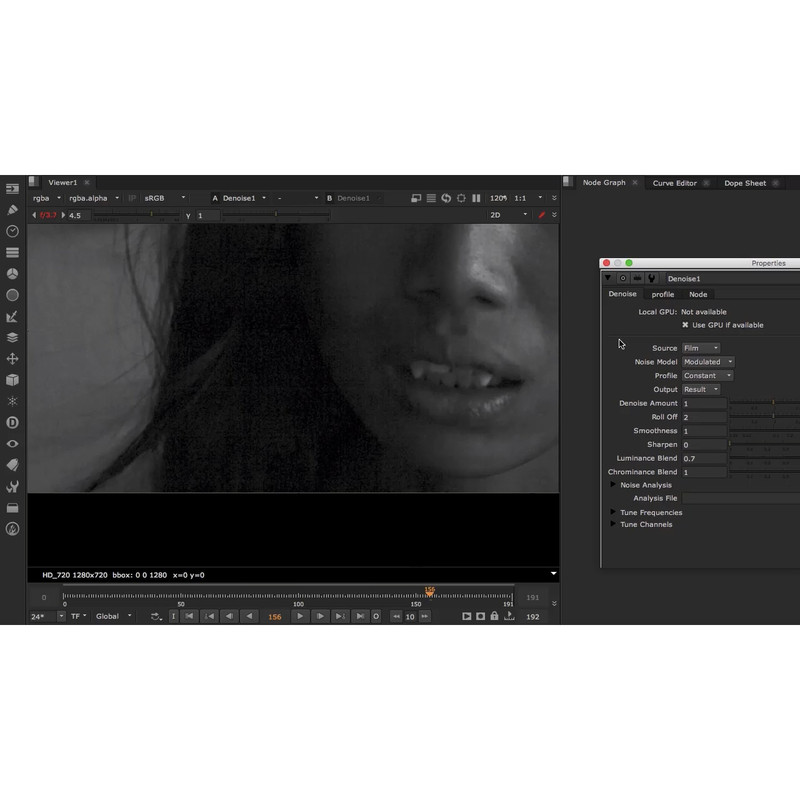The width and height of the screenshot is (800, 800).
Task: Click the viewer refresh icon
Action: [446, 198]
